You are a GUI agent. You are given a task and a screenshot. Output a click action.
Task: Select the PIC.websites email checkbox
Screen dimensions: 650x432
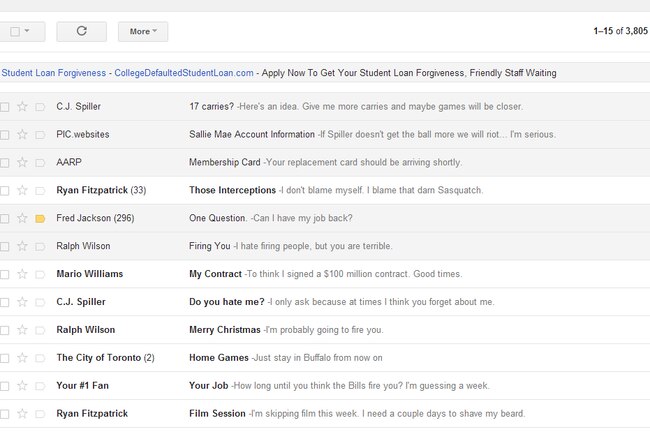tap(5, 135)
